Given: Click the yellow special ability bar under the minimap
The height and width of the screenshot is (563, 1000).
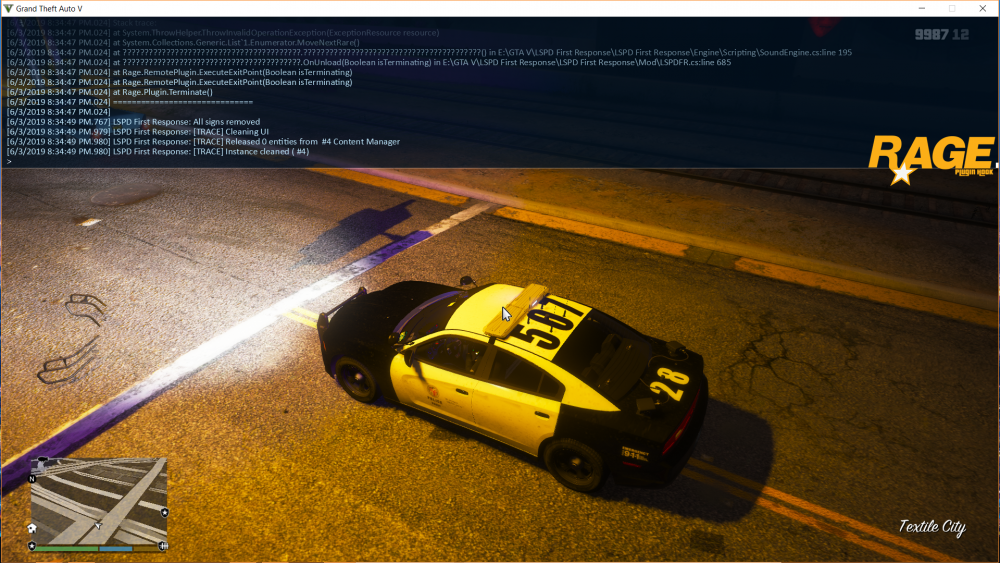Looking at the screenshot, I should (145, 548).
